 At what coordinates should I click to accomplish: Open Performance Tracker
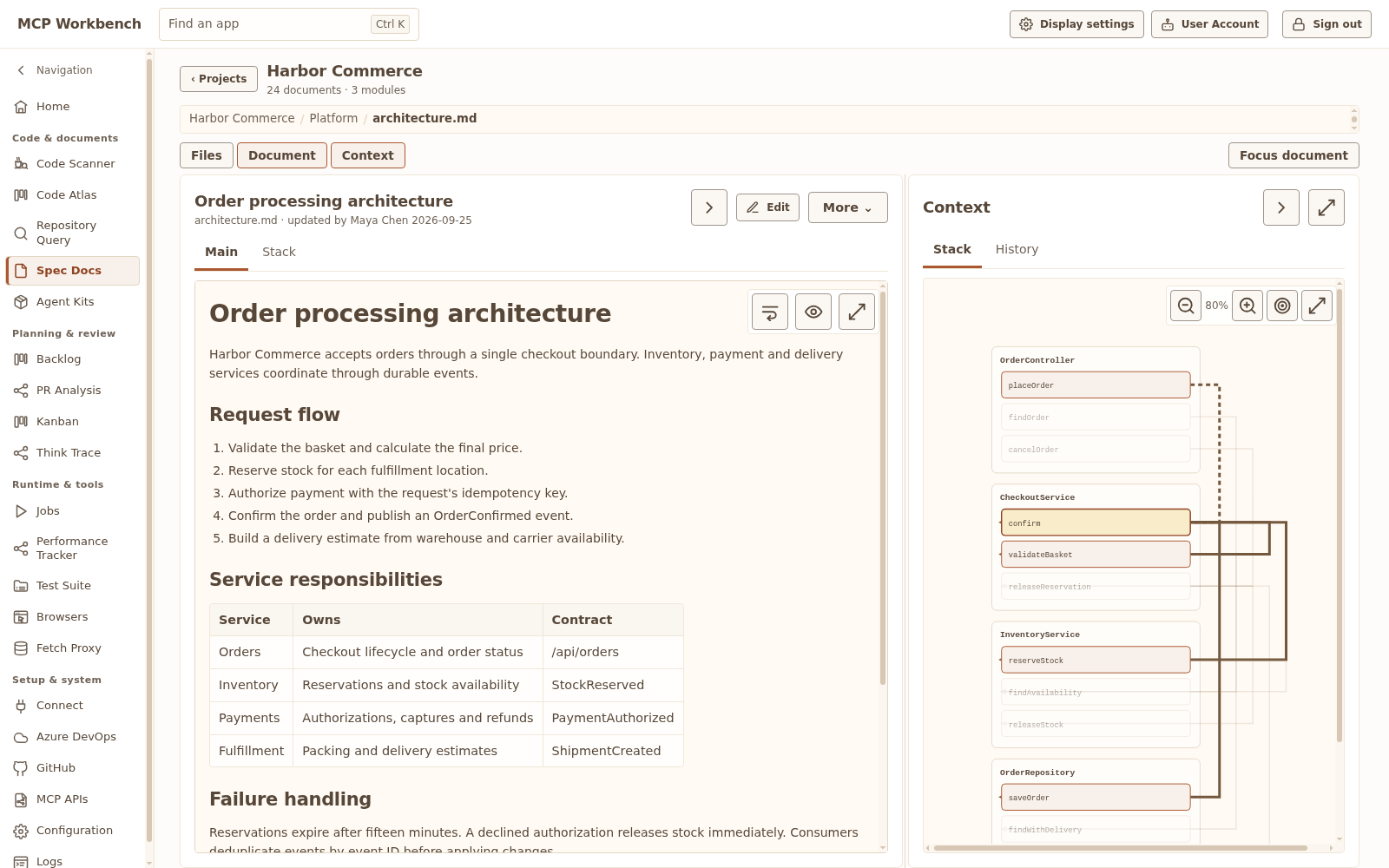[x=73, y=548]
